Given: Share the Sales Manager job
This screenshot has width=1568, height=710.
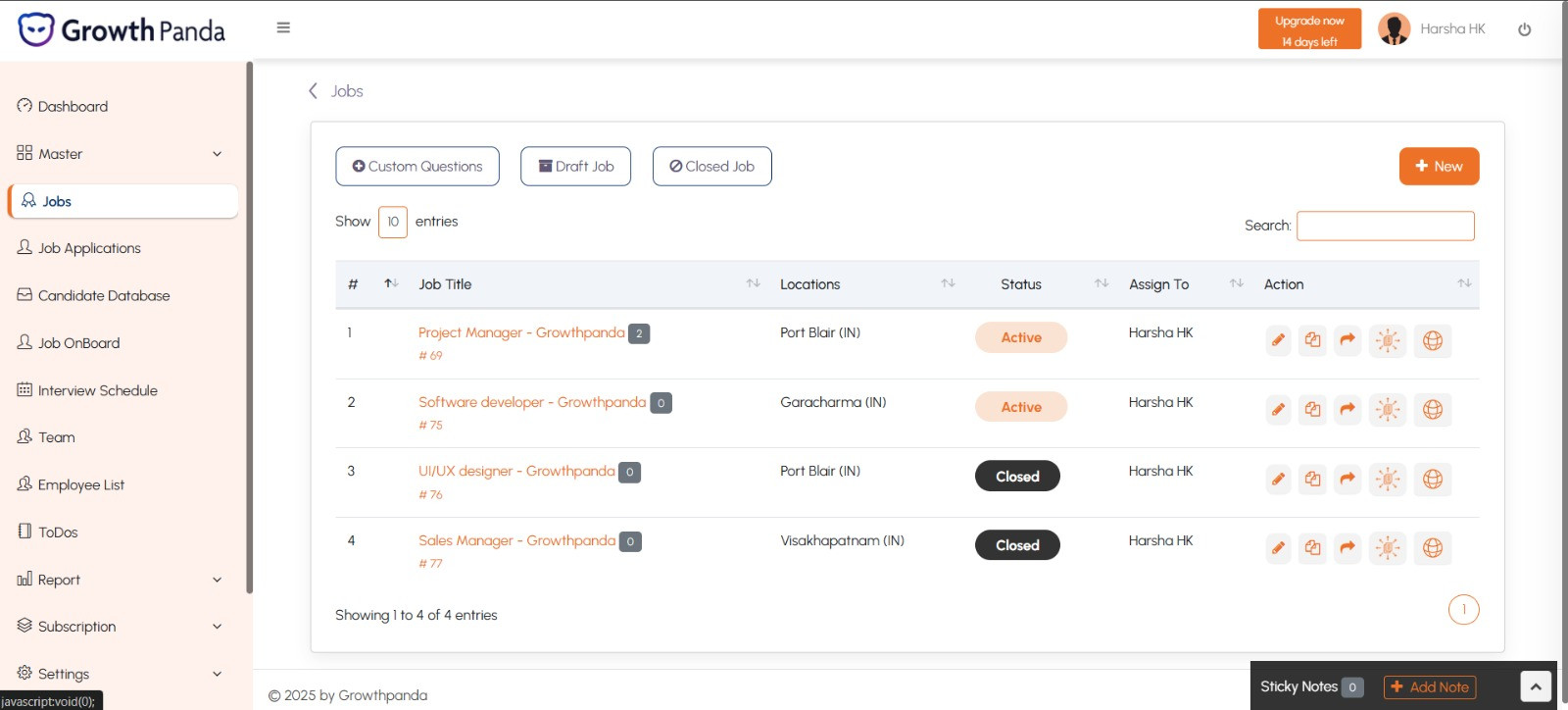Looking at the screenshot, I should pyautogui.click(x=1347, y=547).
